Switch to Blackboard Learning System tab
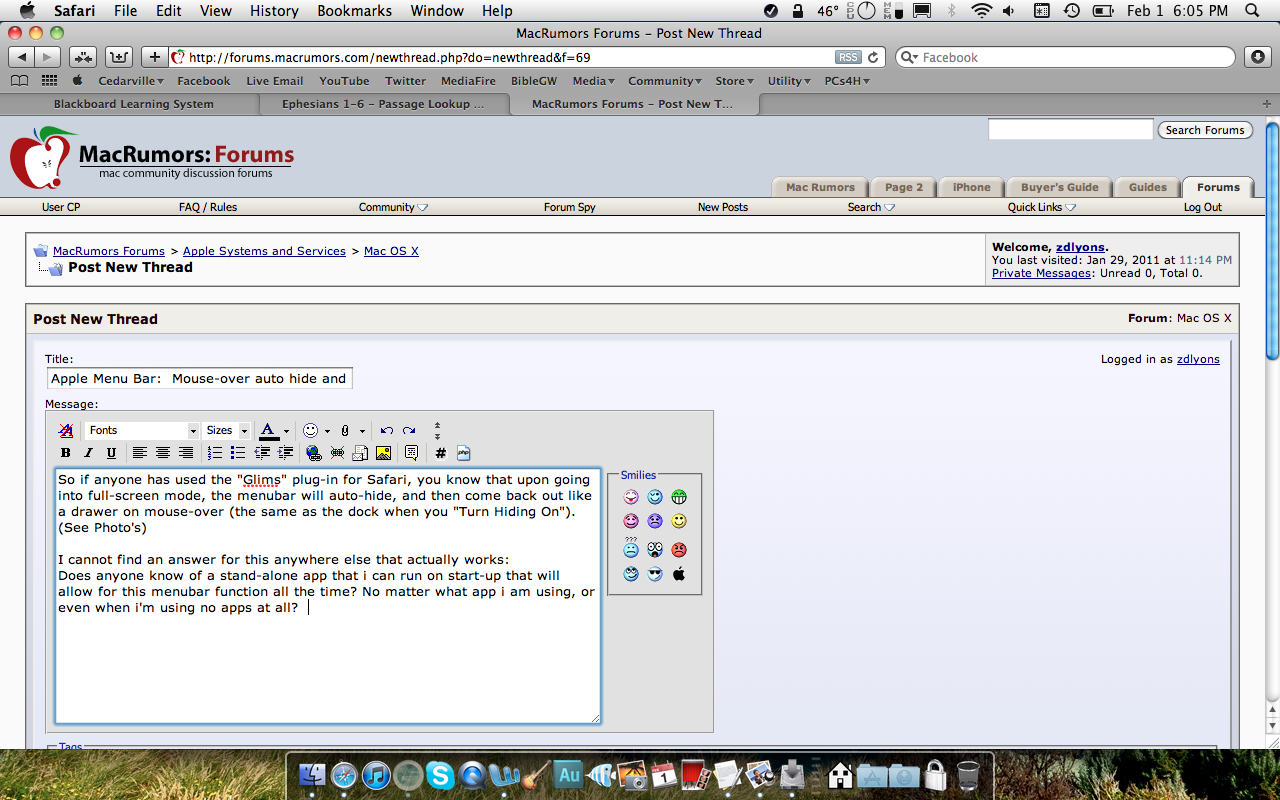The image size is (1280, 800). pyautogui.click(x=133, y=104)
